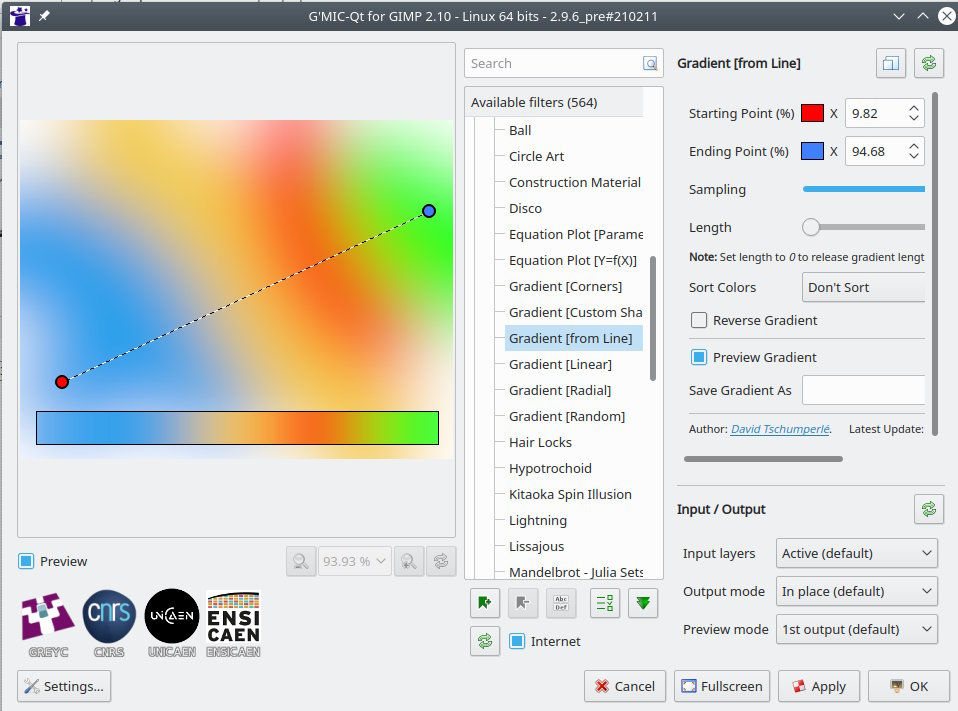
Task: Click the Cancel button
Action: tap(624, 686)
